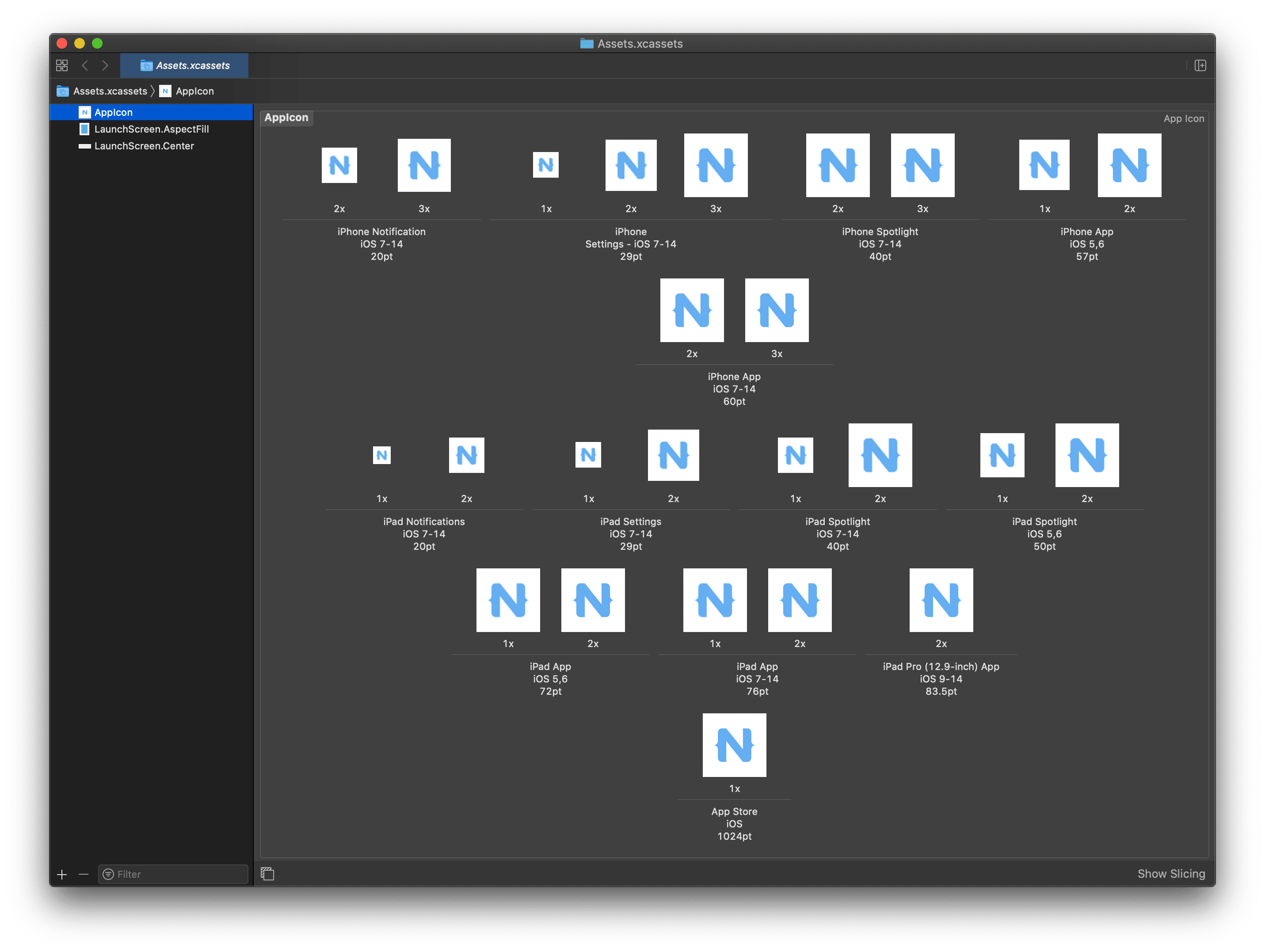Screen dimensions: 1265x952
Task: Toggle Show Slicing mode
Action: (1171, 874)
